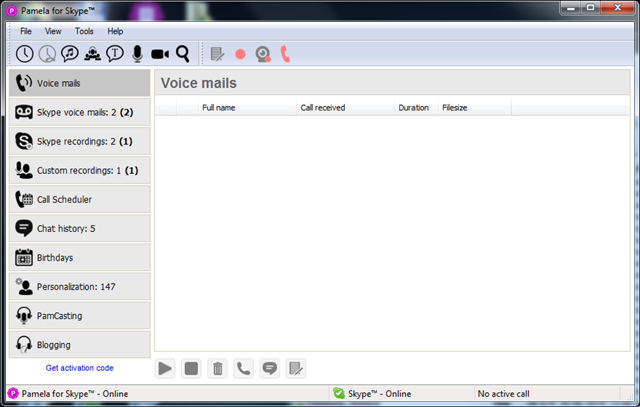Open the Blogging section
This screenshot has width=640, height=407.
pyautogui.click(x=80, y=345)
